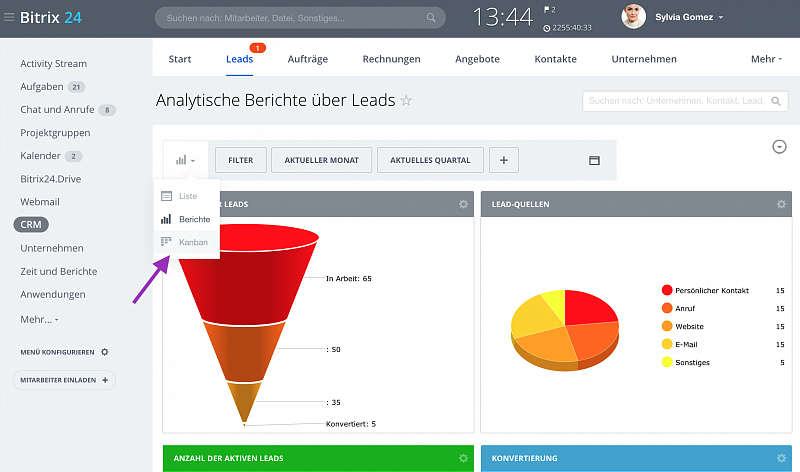Click the orange Anruf legend swatch
Image resolution: width=800 pixels, height=472 pixels.
click(667, 308)
